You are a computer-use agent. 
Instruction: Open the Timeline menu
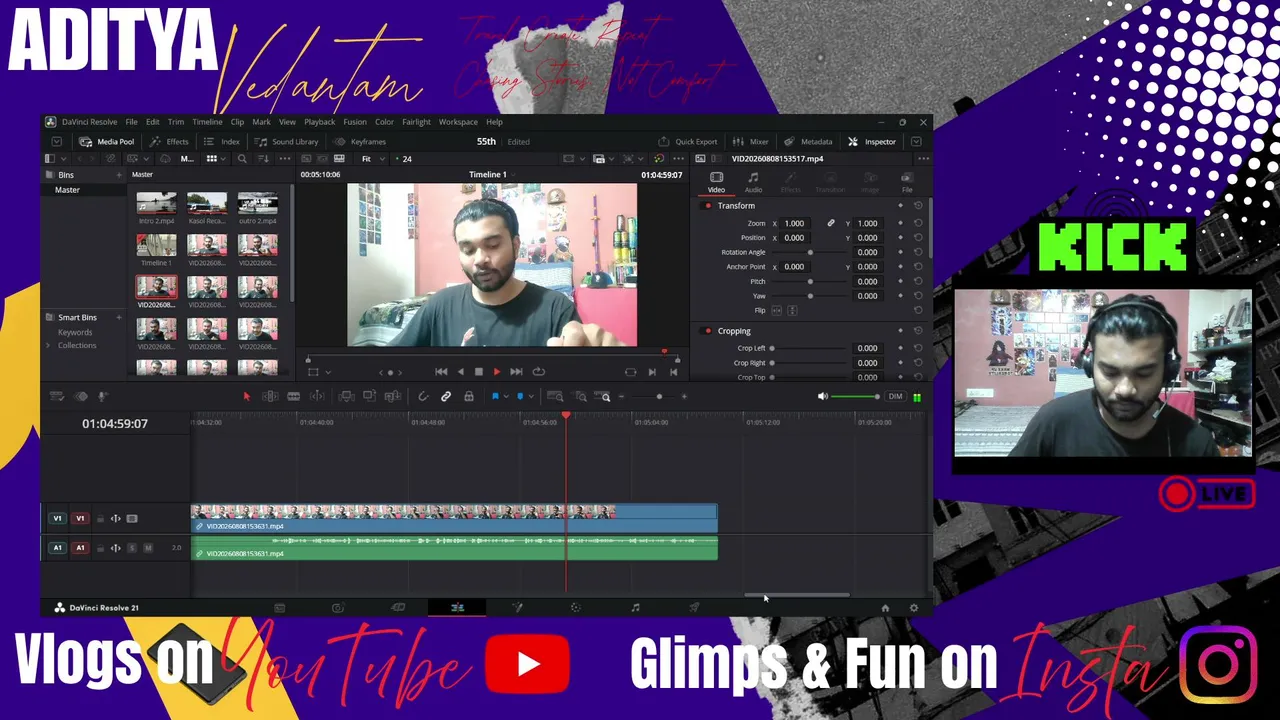pyautogui.click(x=207, y=122)
